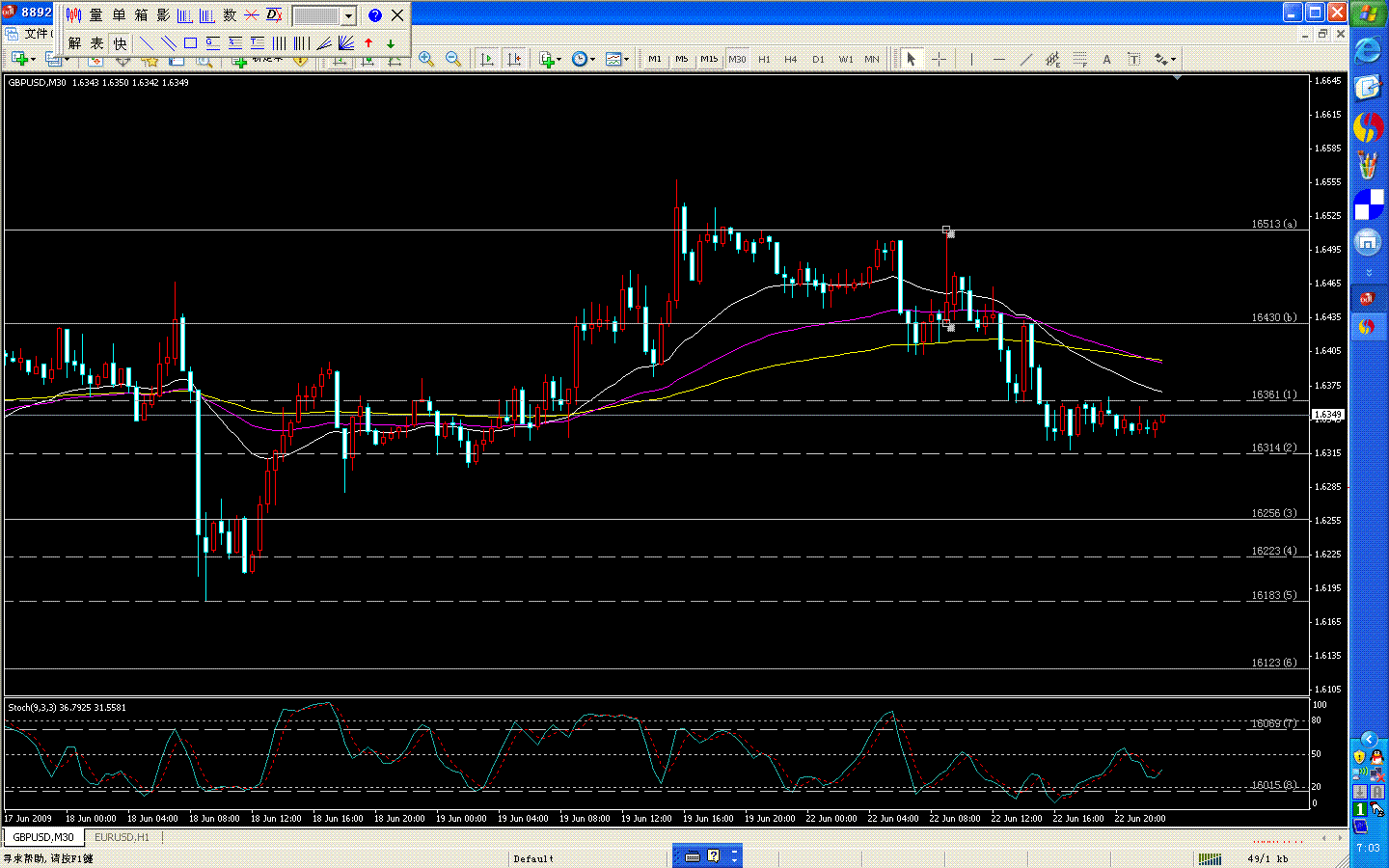Open help via blue question mark icon
The width and height of the screenshot is (1389, 868).
(x=375, y=15)
